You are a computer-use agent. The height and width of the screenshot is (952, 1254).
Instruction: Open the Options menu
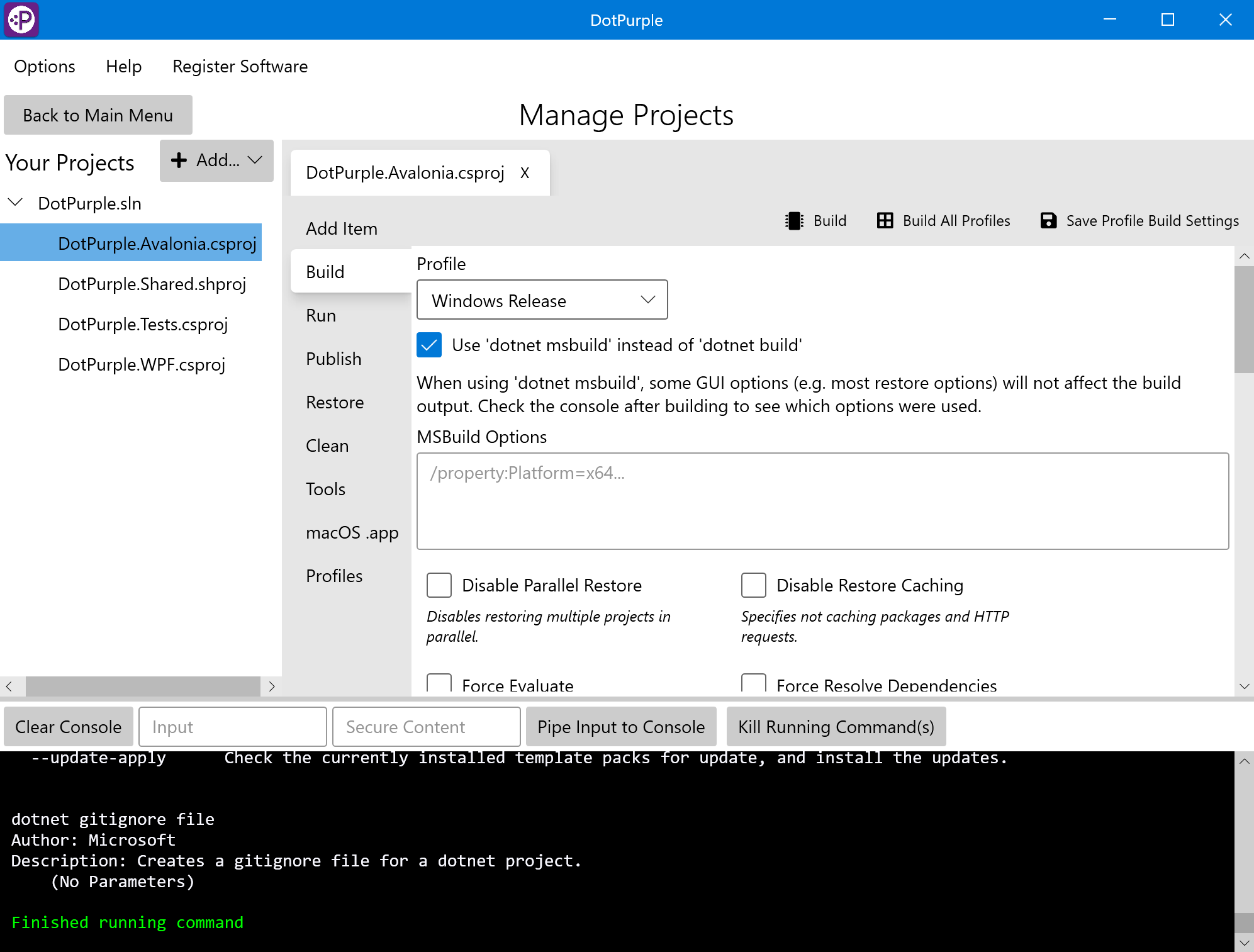click(45, 67)
